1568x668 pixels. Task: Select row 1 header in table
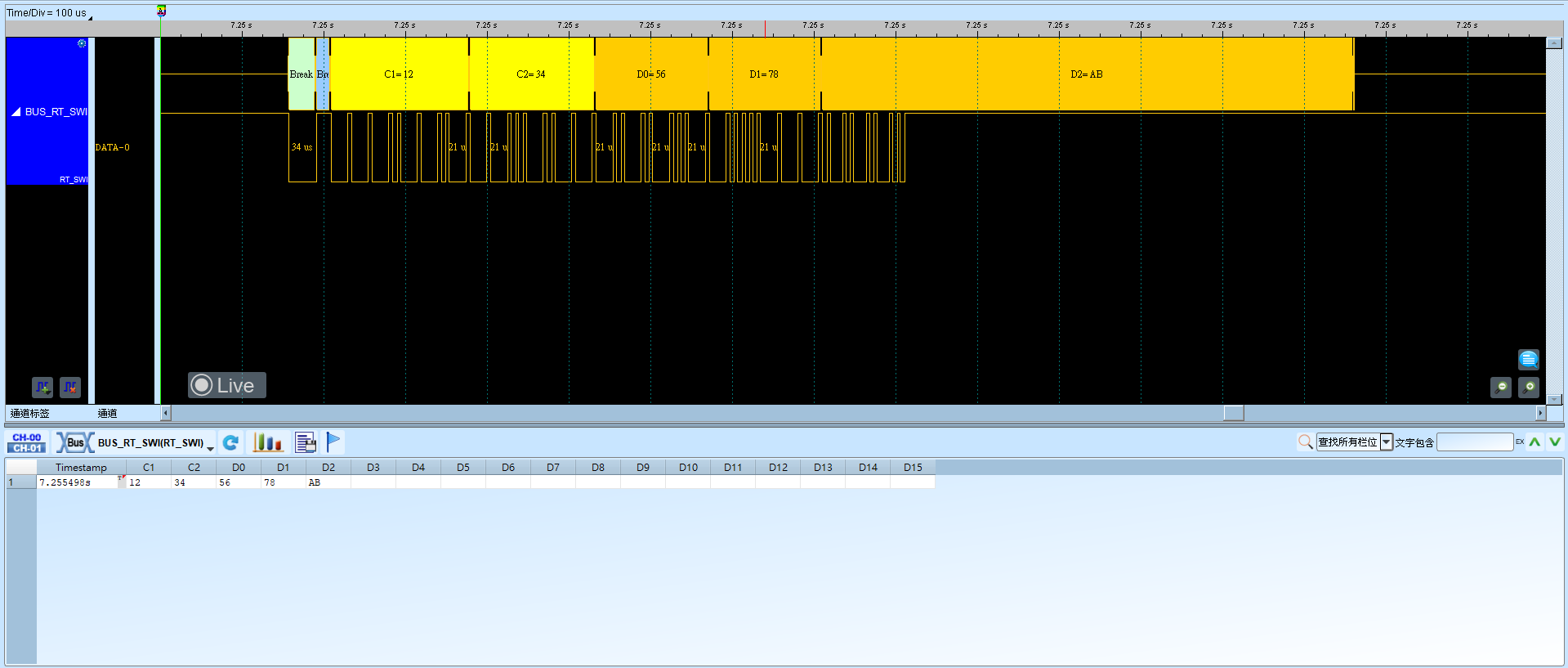(x=20, y=482)
